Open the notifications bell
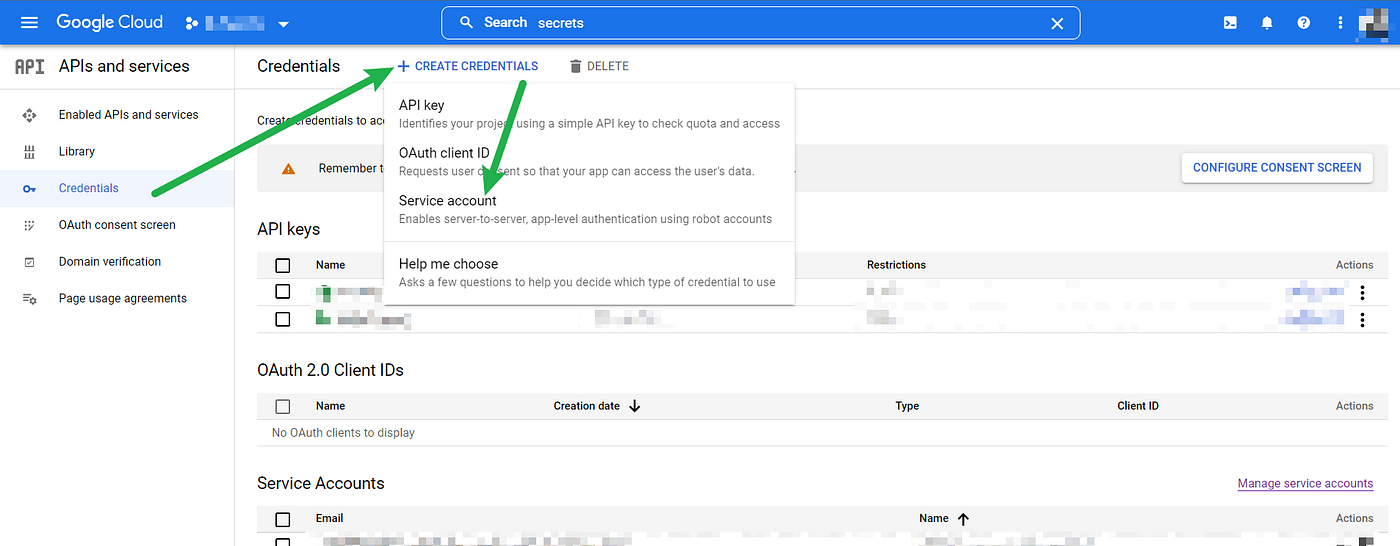The image size is (1400, 546). [x=1266, y=22]
